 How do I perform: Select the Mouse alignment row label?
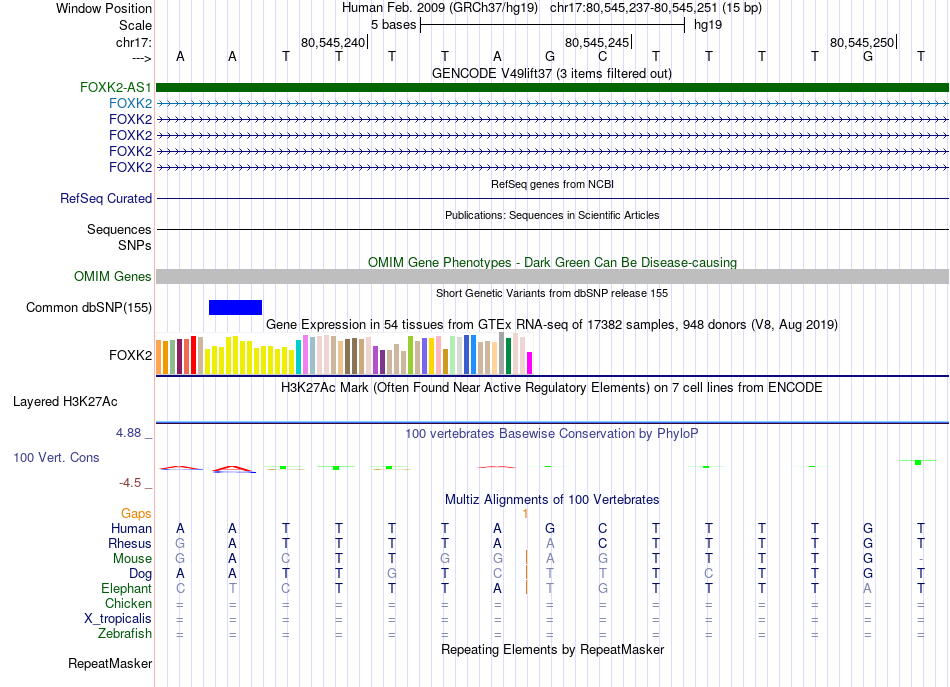coord(132,559)
